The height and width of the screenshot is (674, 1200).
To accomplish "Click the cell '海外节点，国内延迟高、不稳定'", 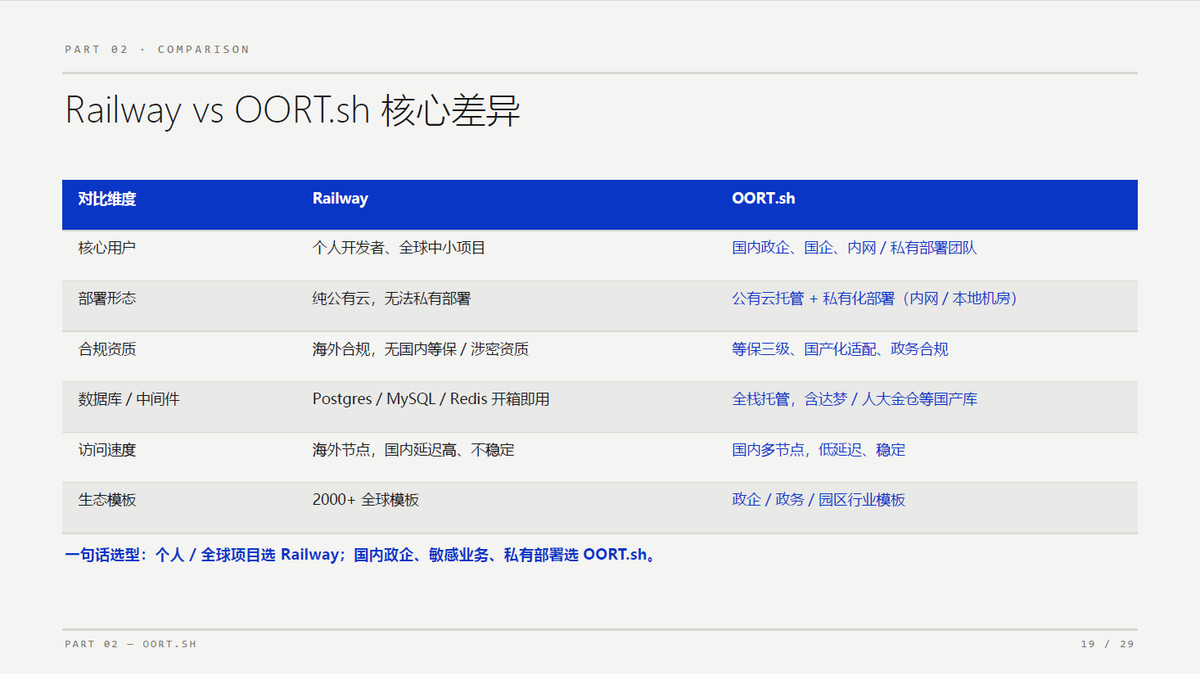I will tap(414, 450).
